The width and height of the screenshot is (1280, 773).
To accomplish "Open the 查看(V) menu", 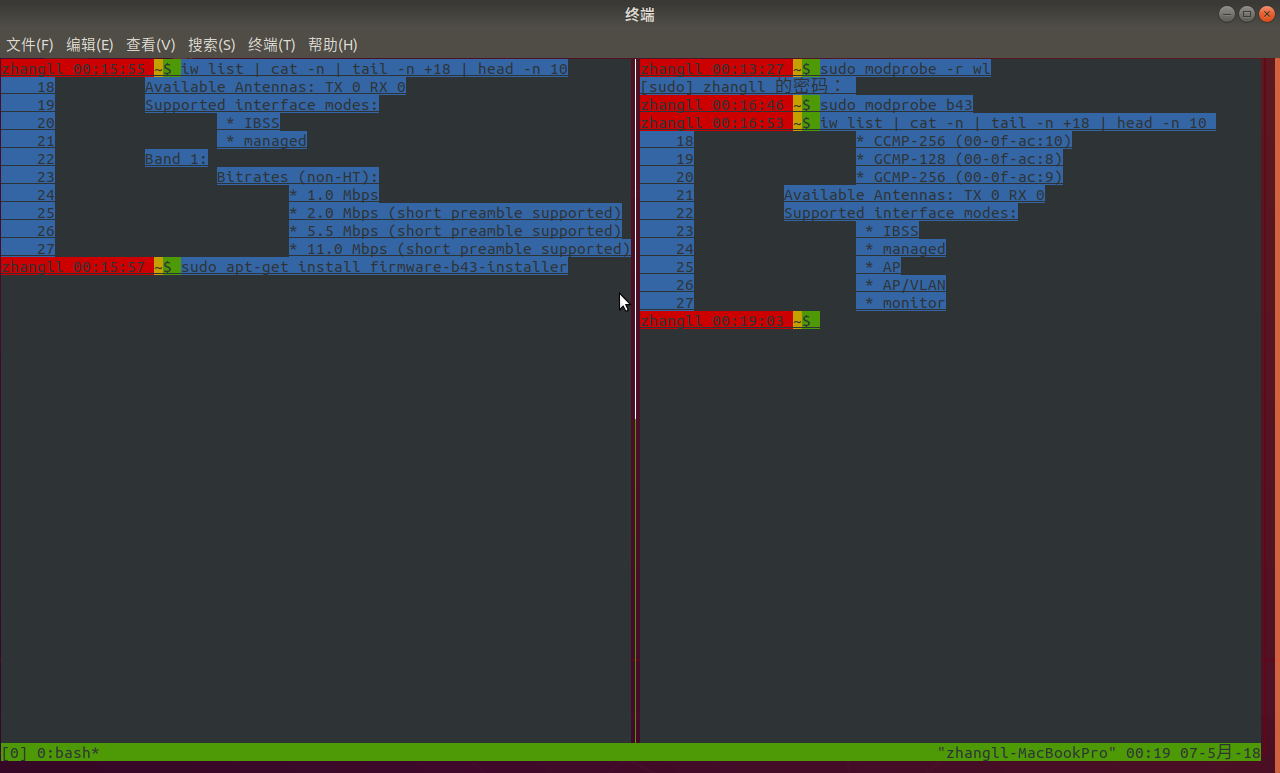I will click(151, 45).
